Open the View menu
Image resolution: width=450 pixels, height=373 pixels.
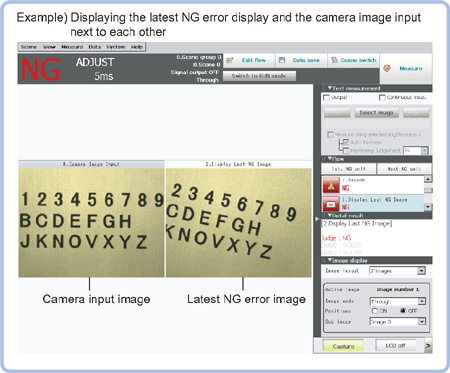49,47
